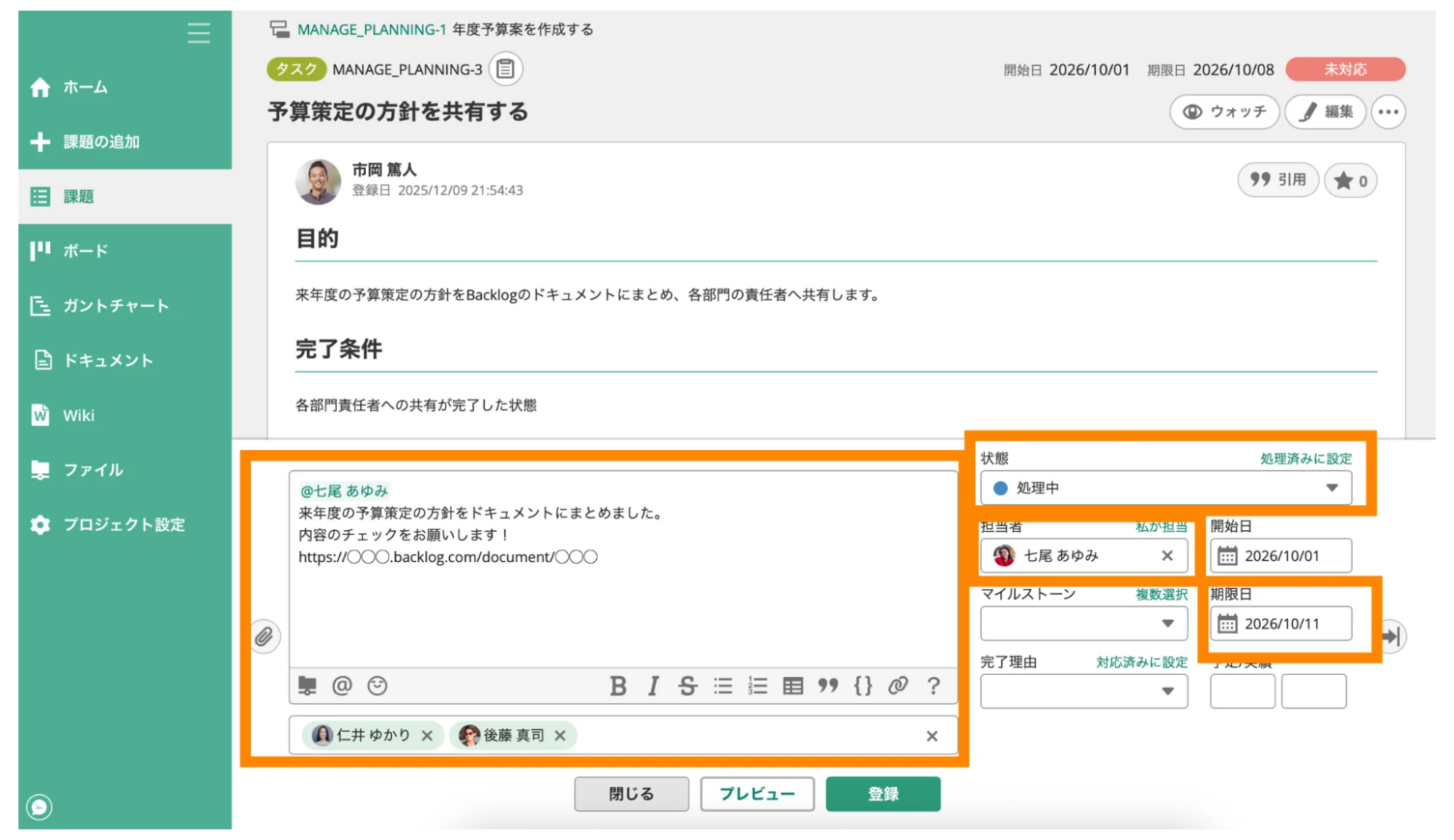The height and width of the screenshot is (840, 1454).
Task: Click 担当者 field 七尾 あゆみ
Action: tap(1084, 556)
